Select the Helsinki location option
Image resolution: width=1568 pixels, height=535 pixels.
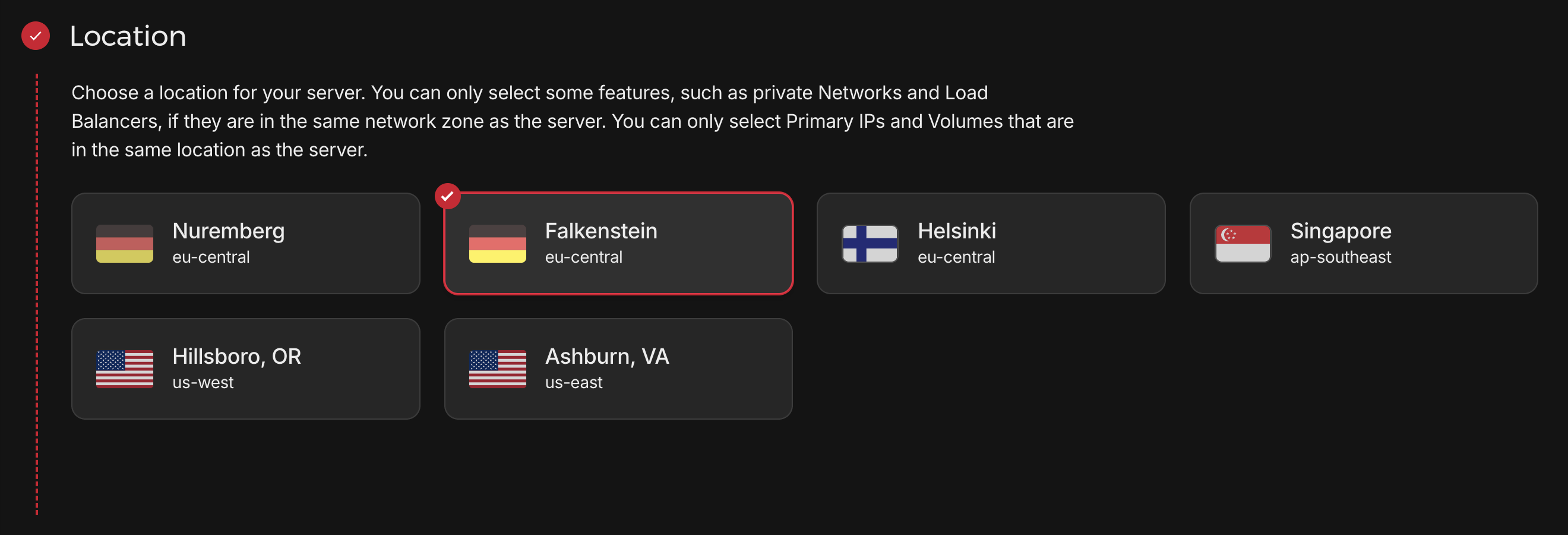pos(991,244)
